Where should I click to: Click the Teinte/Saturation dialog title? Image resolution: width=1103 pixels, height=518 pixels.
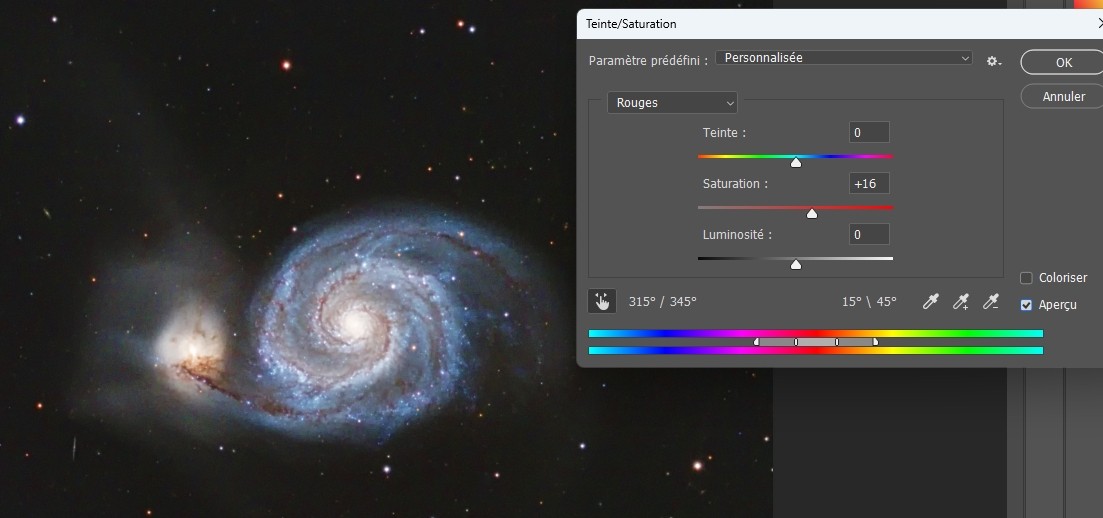631,24
